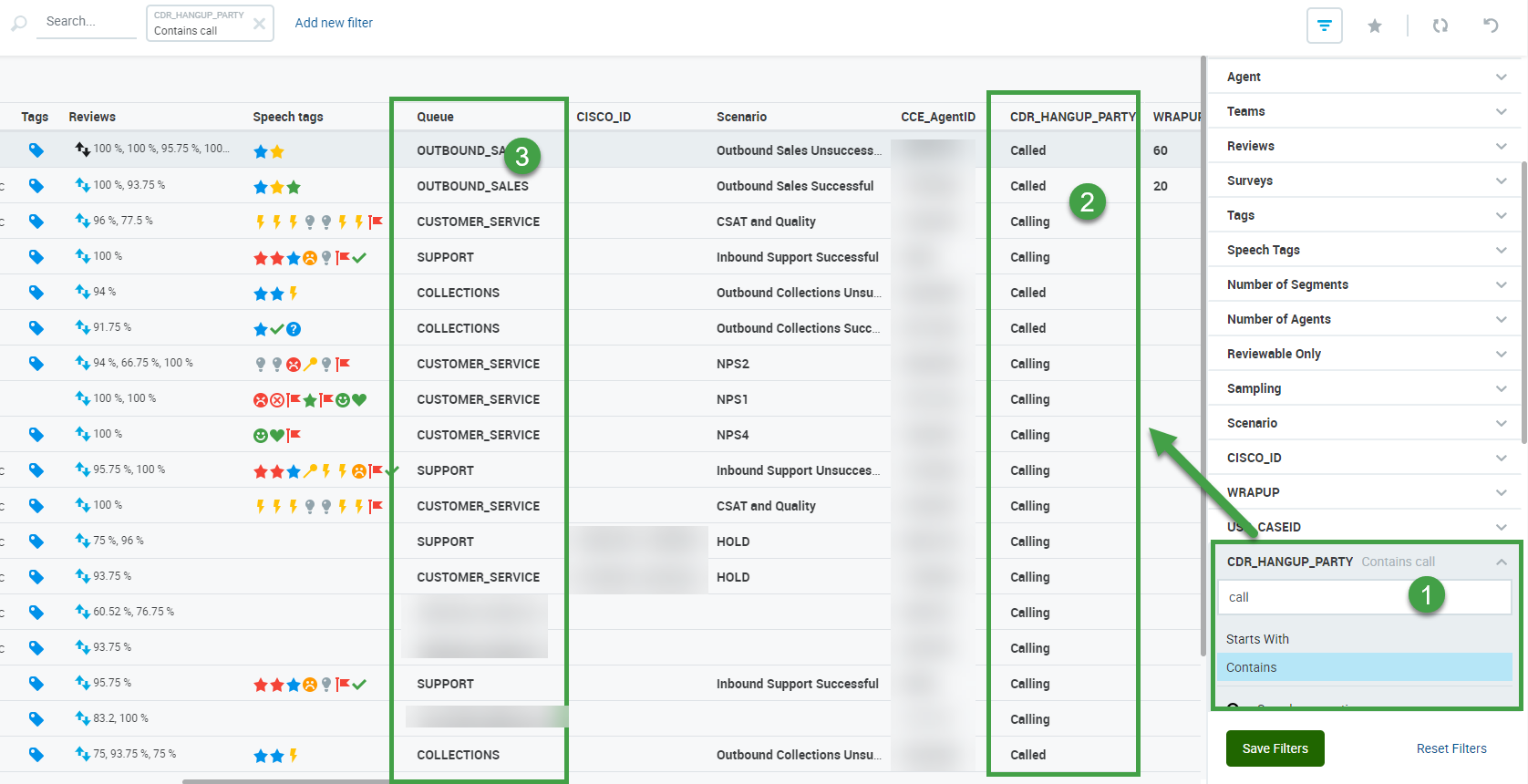Select the Contains filter option
1528x784 pixels.
pyautogui.click(x=1251, y=667)
